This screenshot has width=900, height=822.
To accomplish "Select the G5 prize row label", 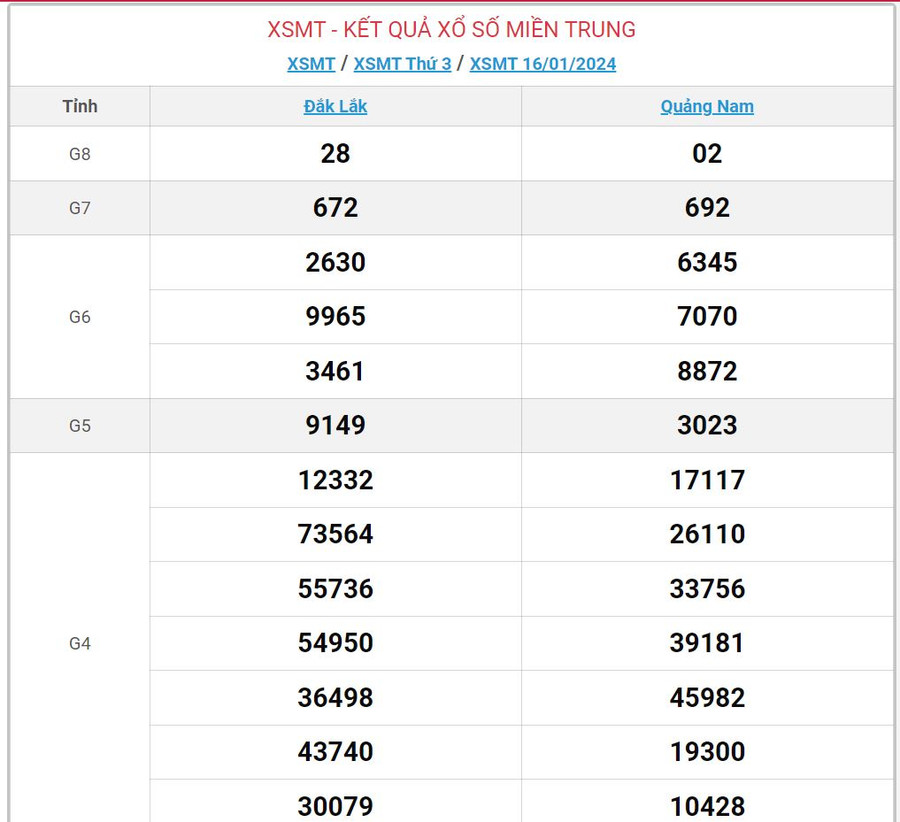I will 80,426.
